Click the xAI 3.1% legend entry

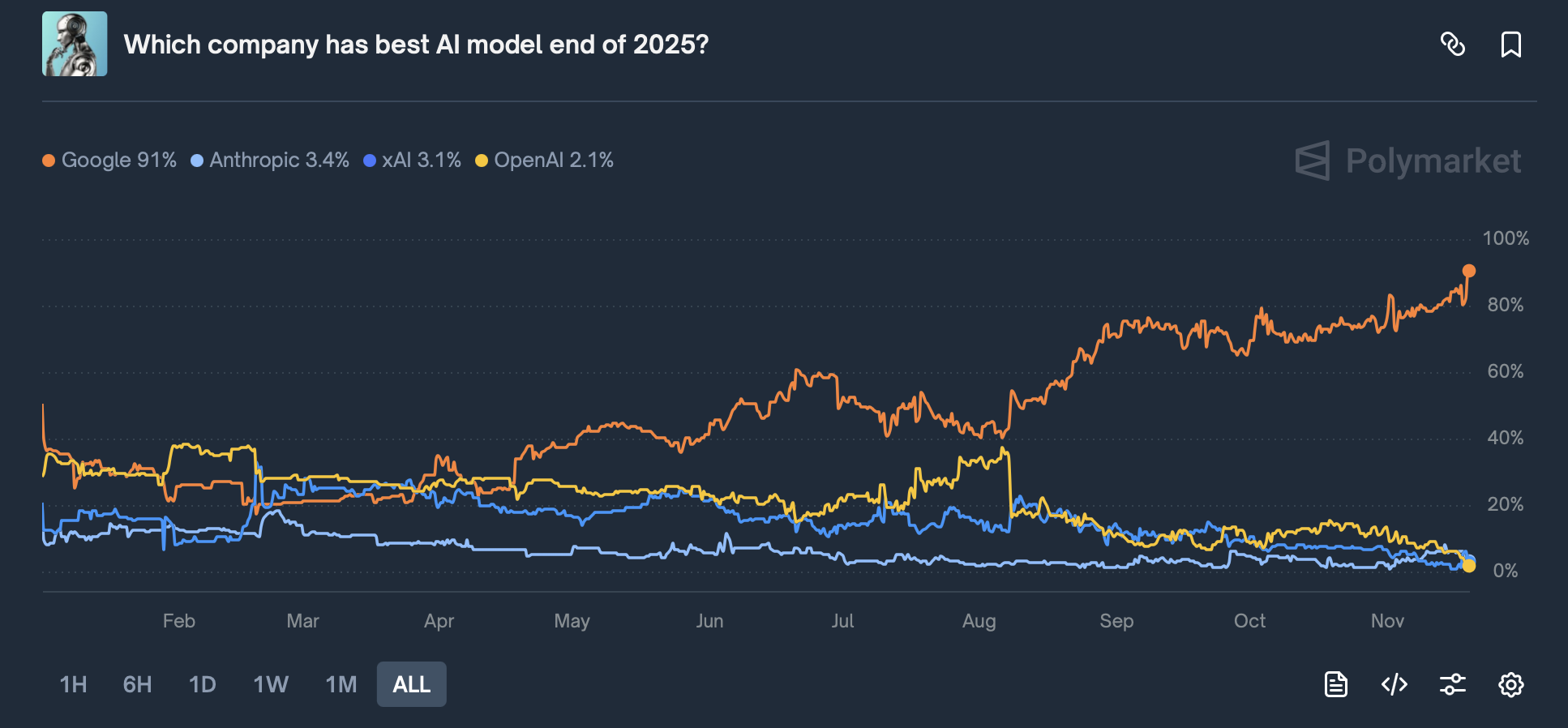pyautogui.click(x=412, y=160)
